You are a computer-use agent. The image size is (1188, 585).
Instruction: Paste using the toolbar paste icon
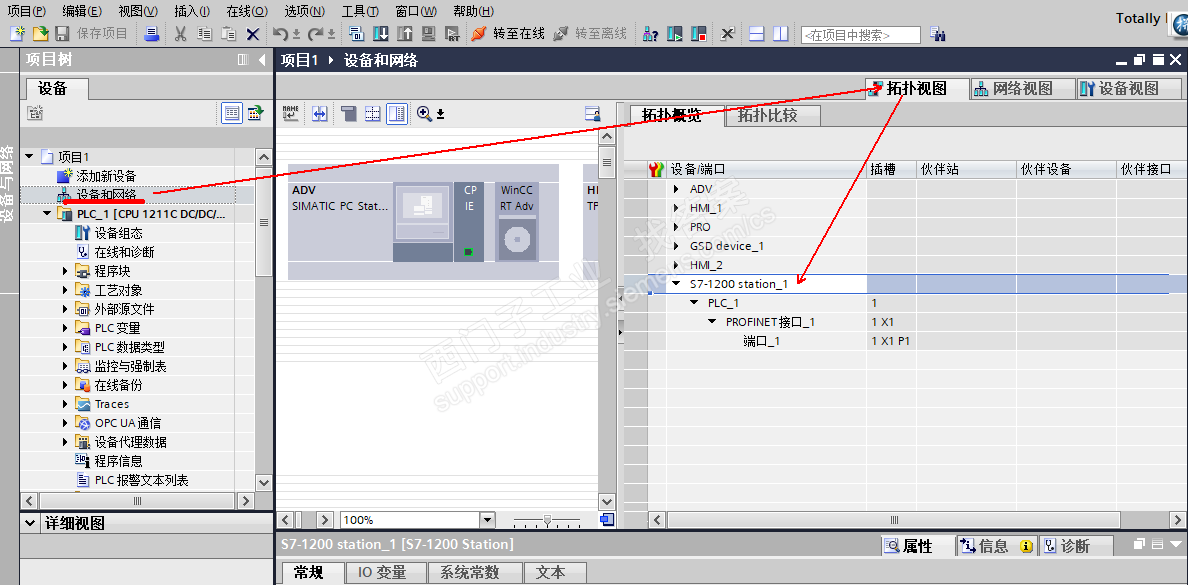coord(229,34)
